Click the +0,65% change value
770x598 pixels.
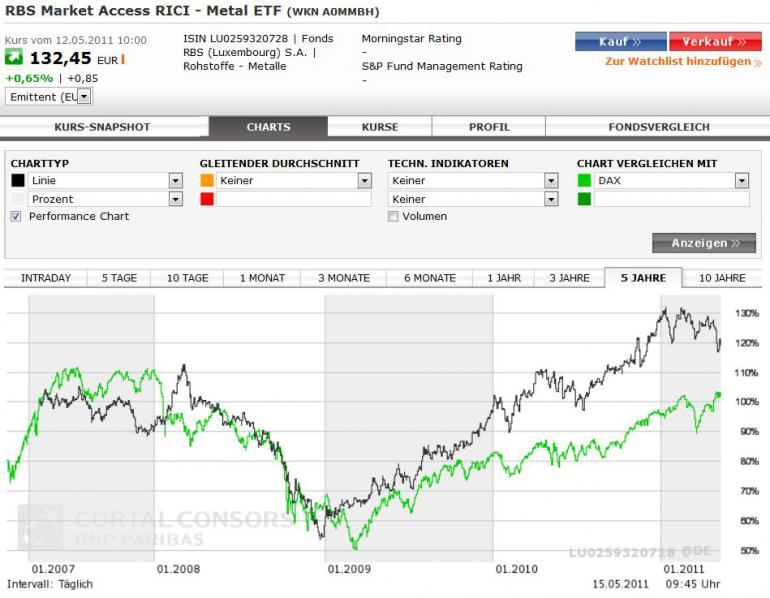(x=29, y=79)
